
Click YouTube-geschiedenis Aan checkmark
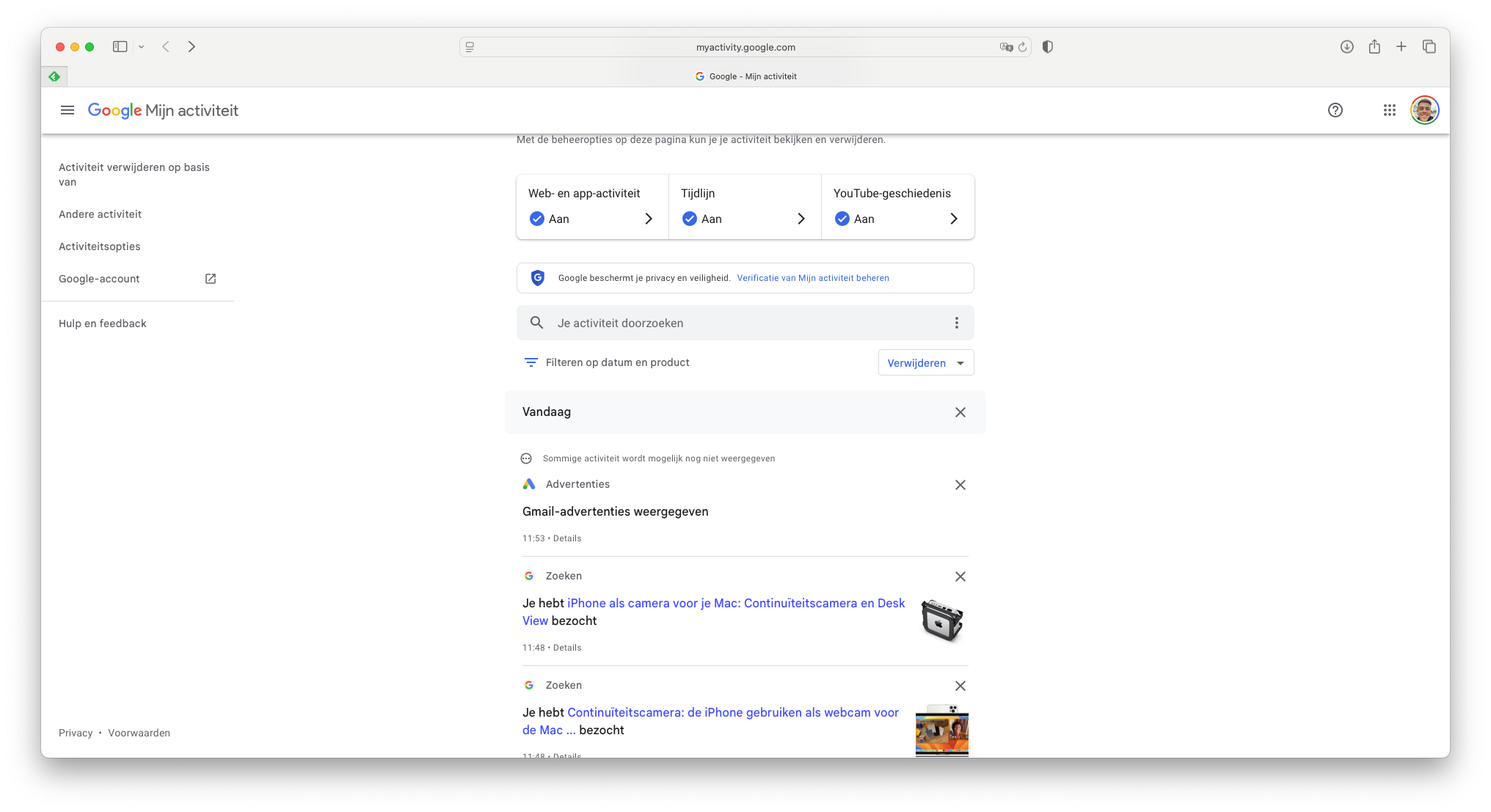(x=842, y=219)
